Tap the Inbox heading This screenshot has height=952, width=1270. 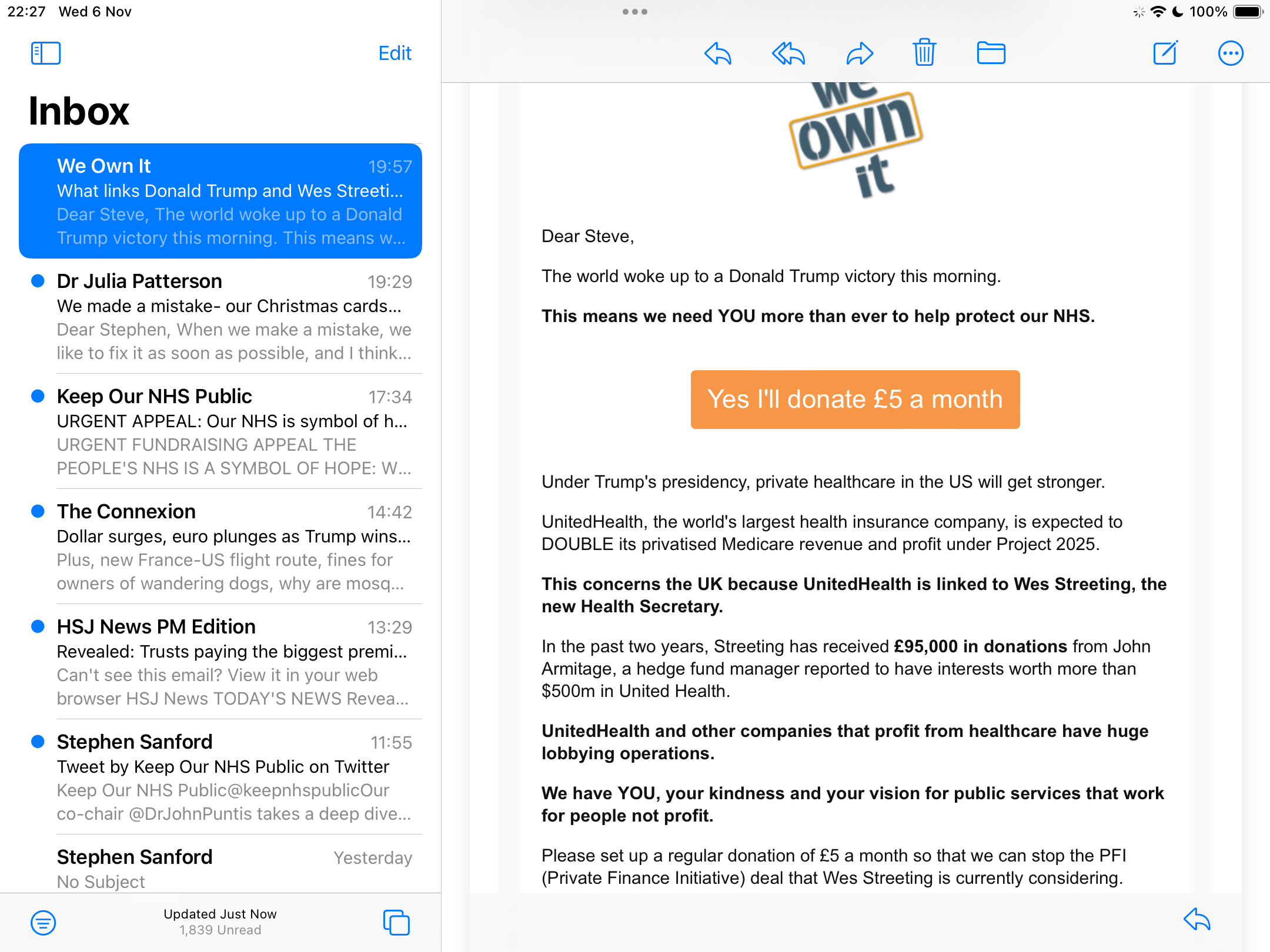79,111
